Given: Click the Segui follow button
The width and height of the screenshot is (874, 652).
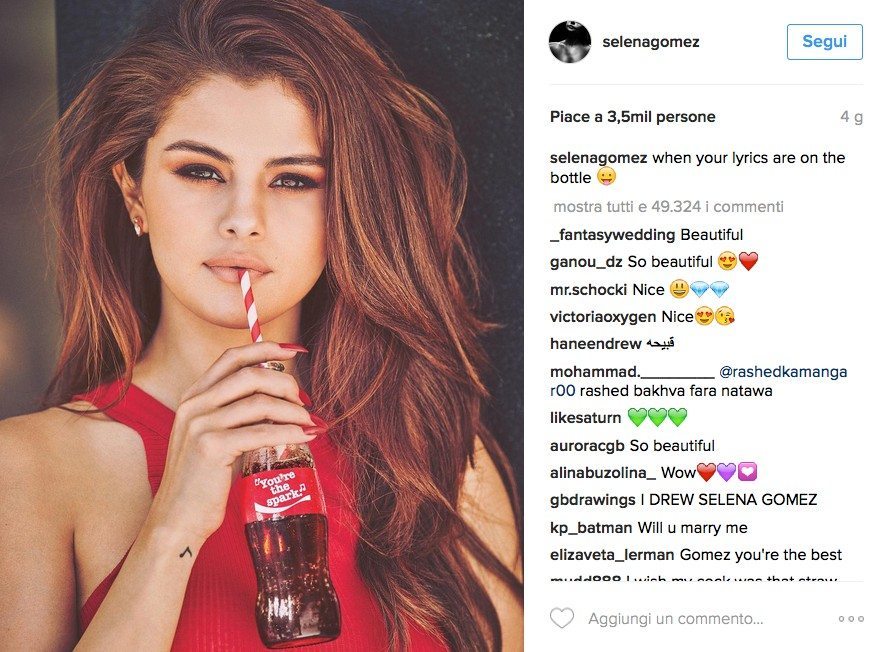Looking at the screenshot, I should click(824, 42).
